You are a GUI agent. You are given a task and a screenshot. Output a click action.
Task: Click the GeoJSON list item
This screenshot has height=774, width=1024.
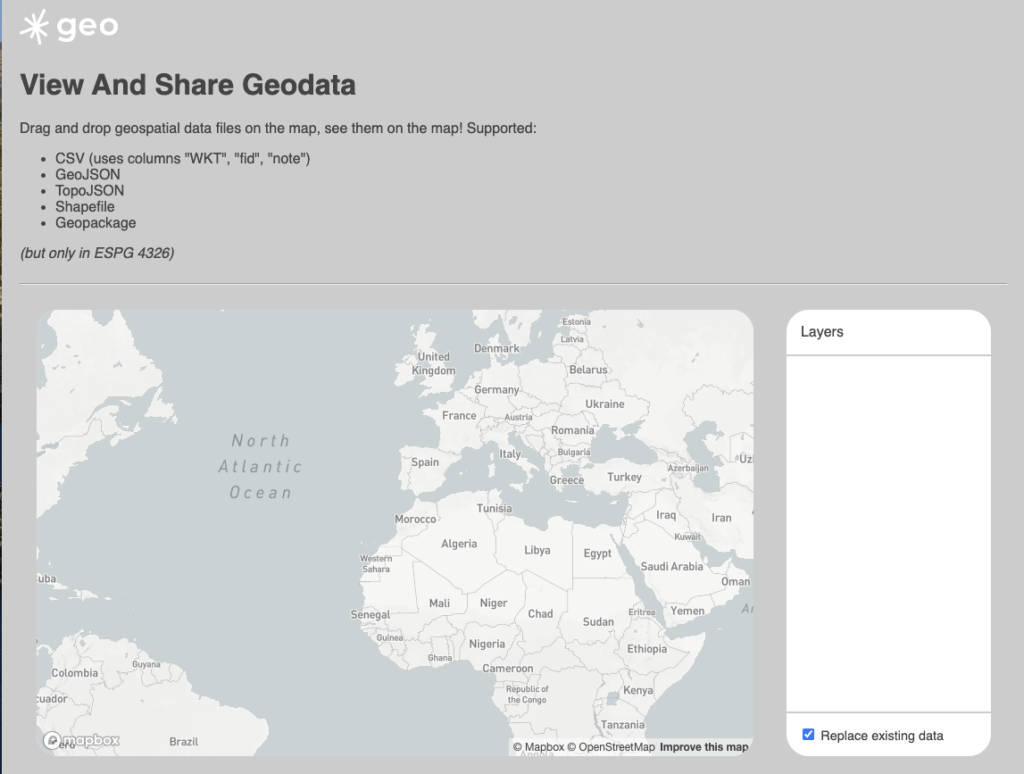point(86,174)
